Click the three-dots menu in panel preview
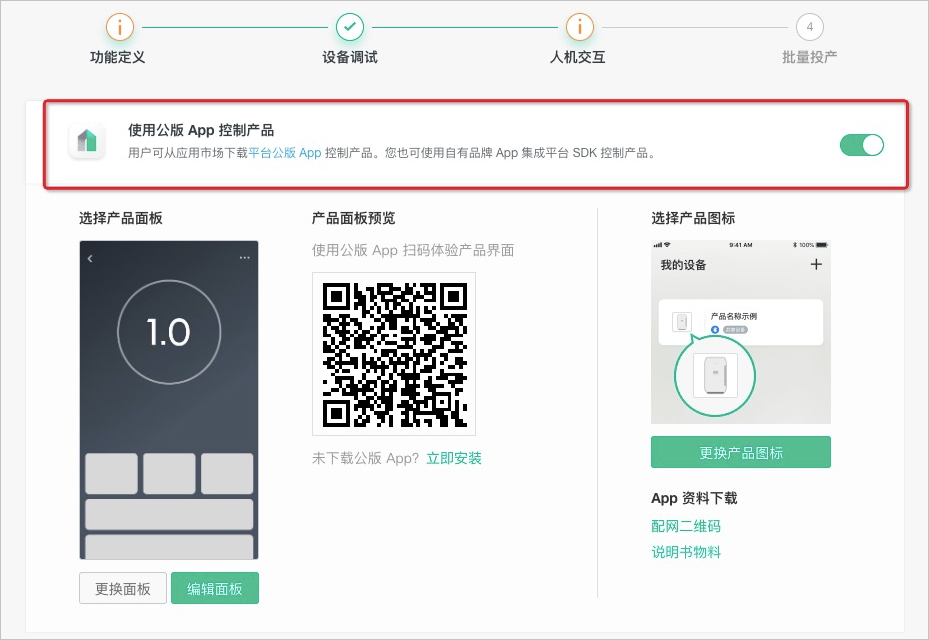This screenshot has width=929, height=640. (245, 258)
